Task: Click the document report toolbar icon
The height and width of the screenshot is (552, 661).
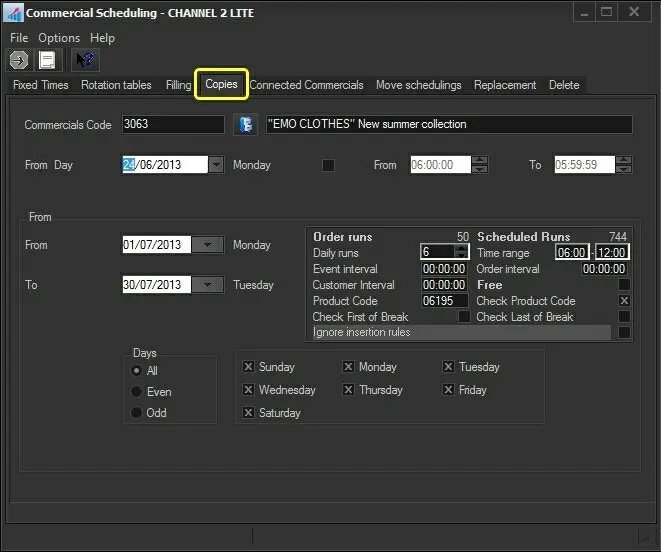Action: pyautogui.click(x=46, y=60)
